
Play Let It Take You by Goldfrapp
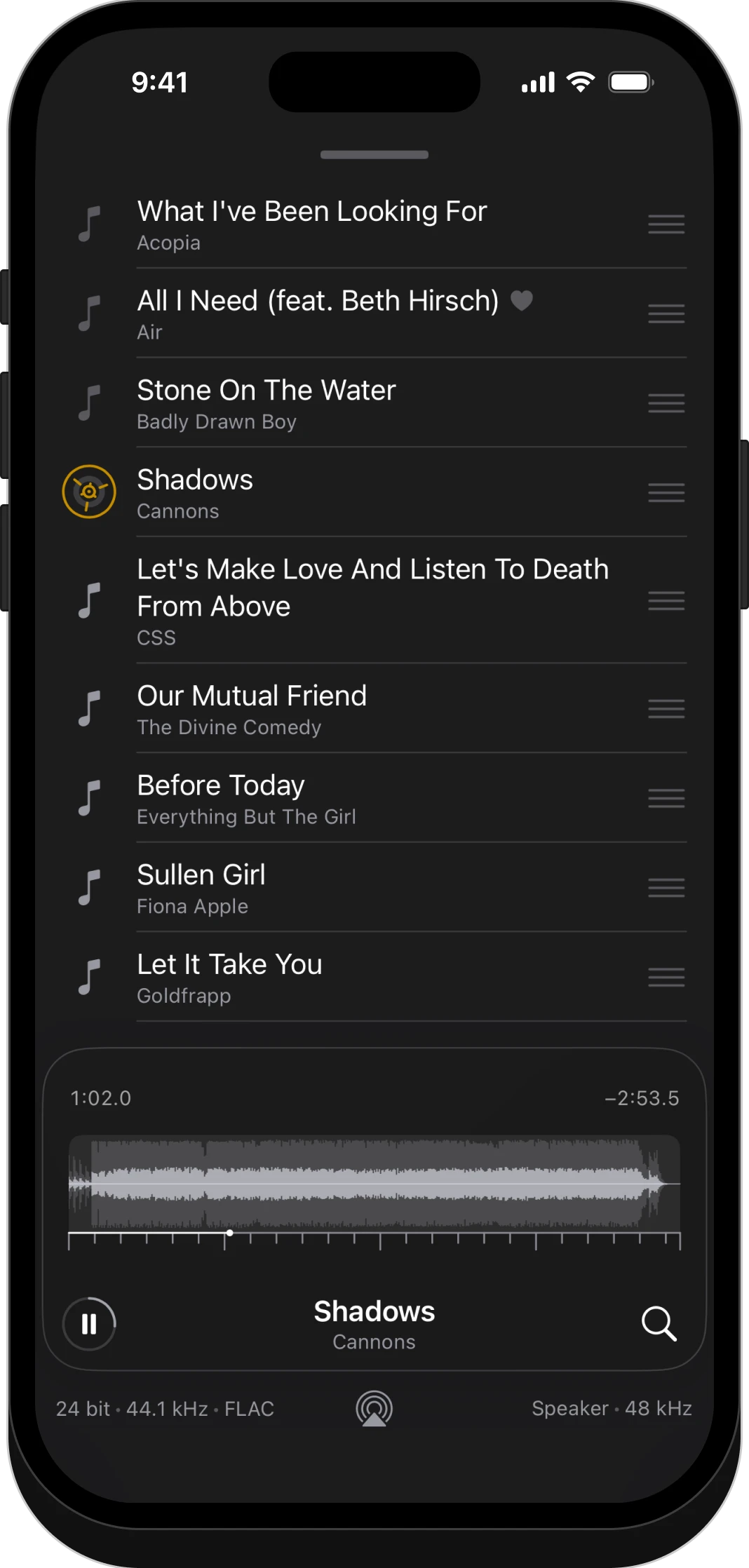(374, 977)
